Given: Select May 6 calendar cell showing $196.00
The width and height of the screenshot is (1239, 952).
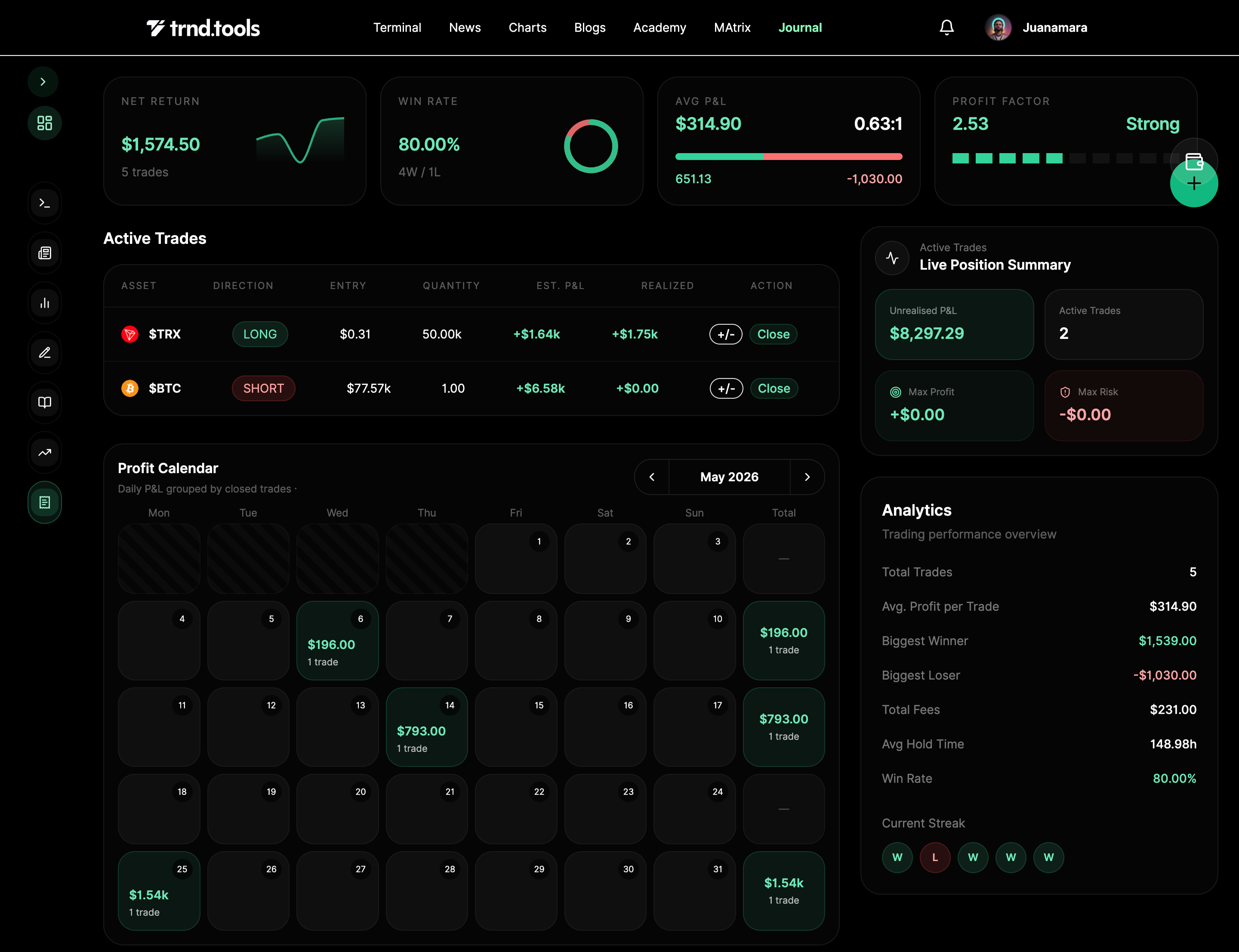Looking at the screenshot, I should 337,640.
